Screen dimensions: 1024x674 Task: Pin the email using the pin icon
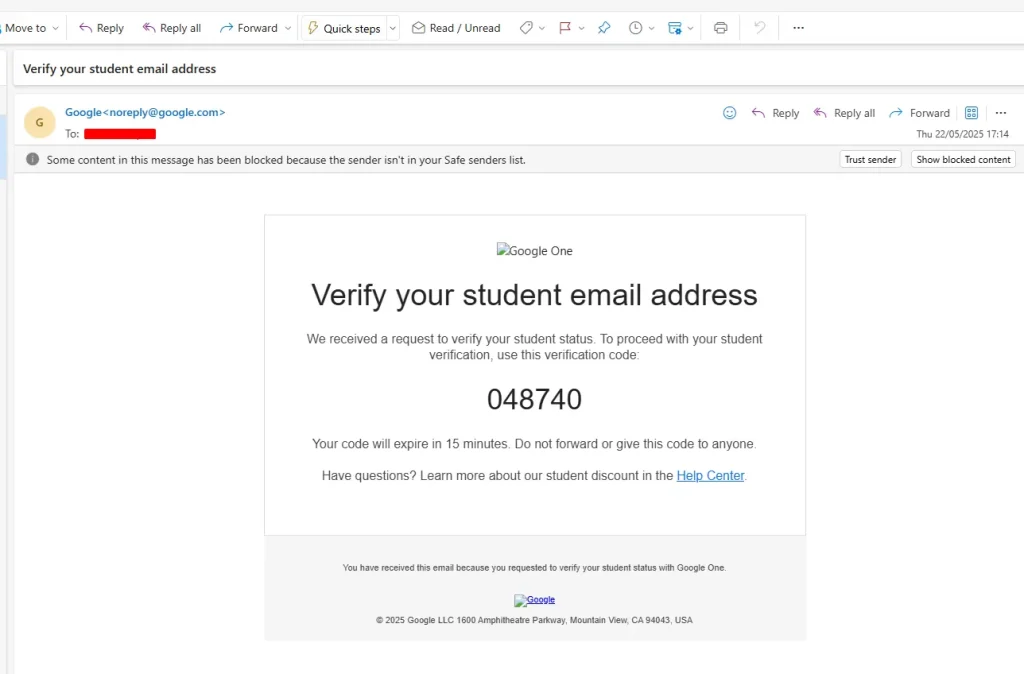click(604, 28)
